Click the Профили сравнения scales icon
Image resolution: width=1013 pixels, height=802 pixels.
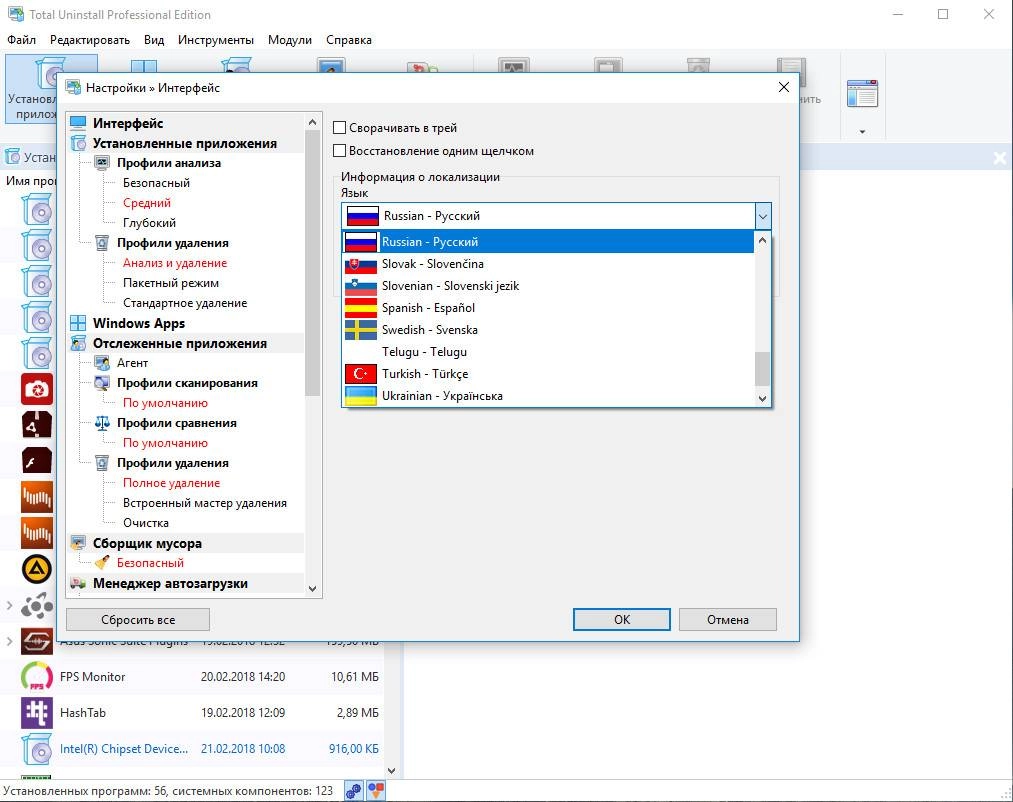pyautogui.click(x=102, y=423)
